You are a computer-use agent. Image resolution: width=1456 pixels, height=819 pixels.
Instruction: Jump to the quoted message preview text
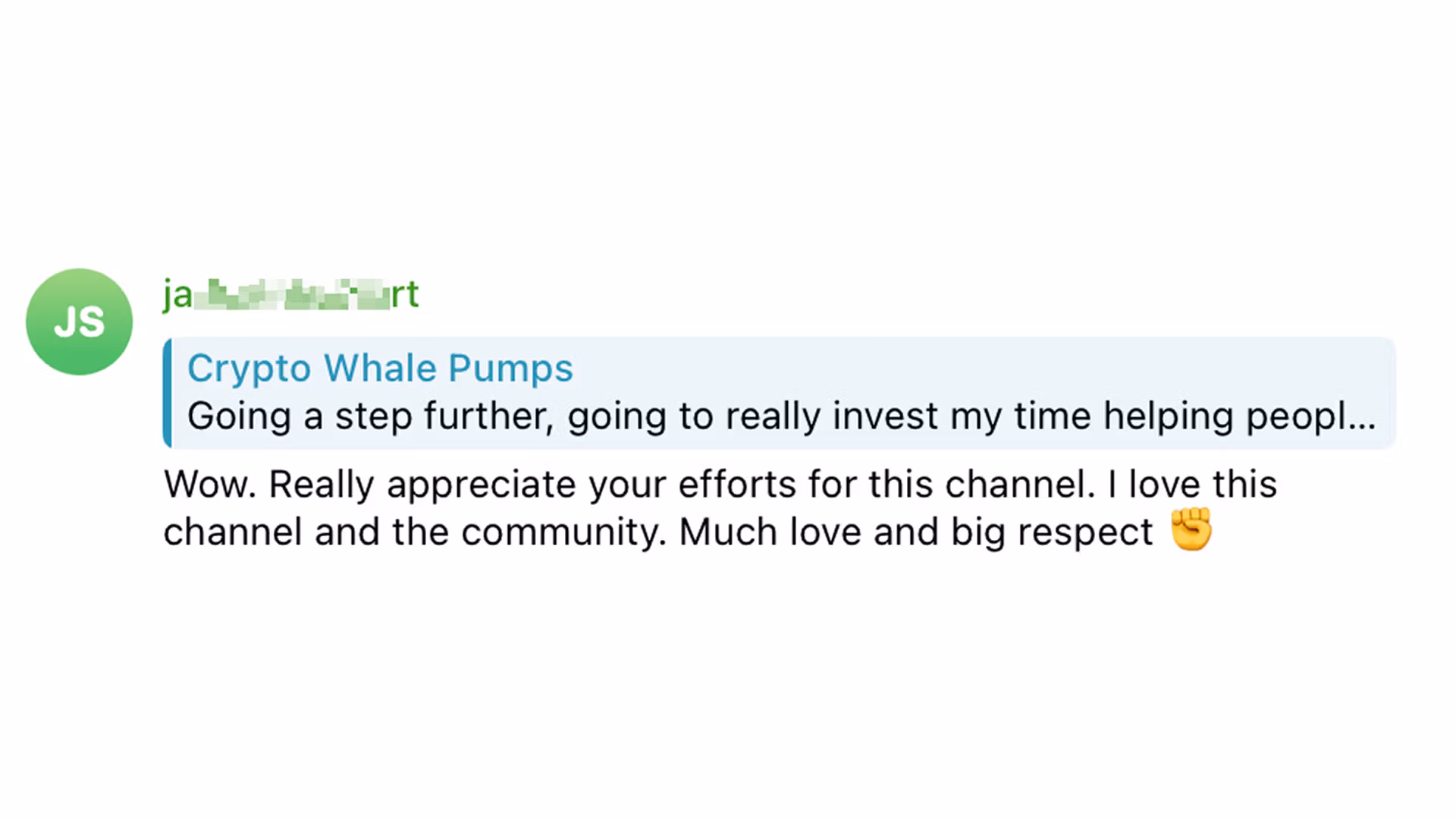point(781,416)
